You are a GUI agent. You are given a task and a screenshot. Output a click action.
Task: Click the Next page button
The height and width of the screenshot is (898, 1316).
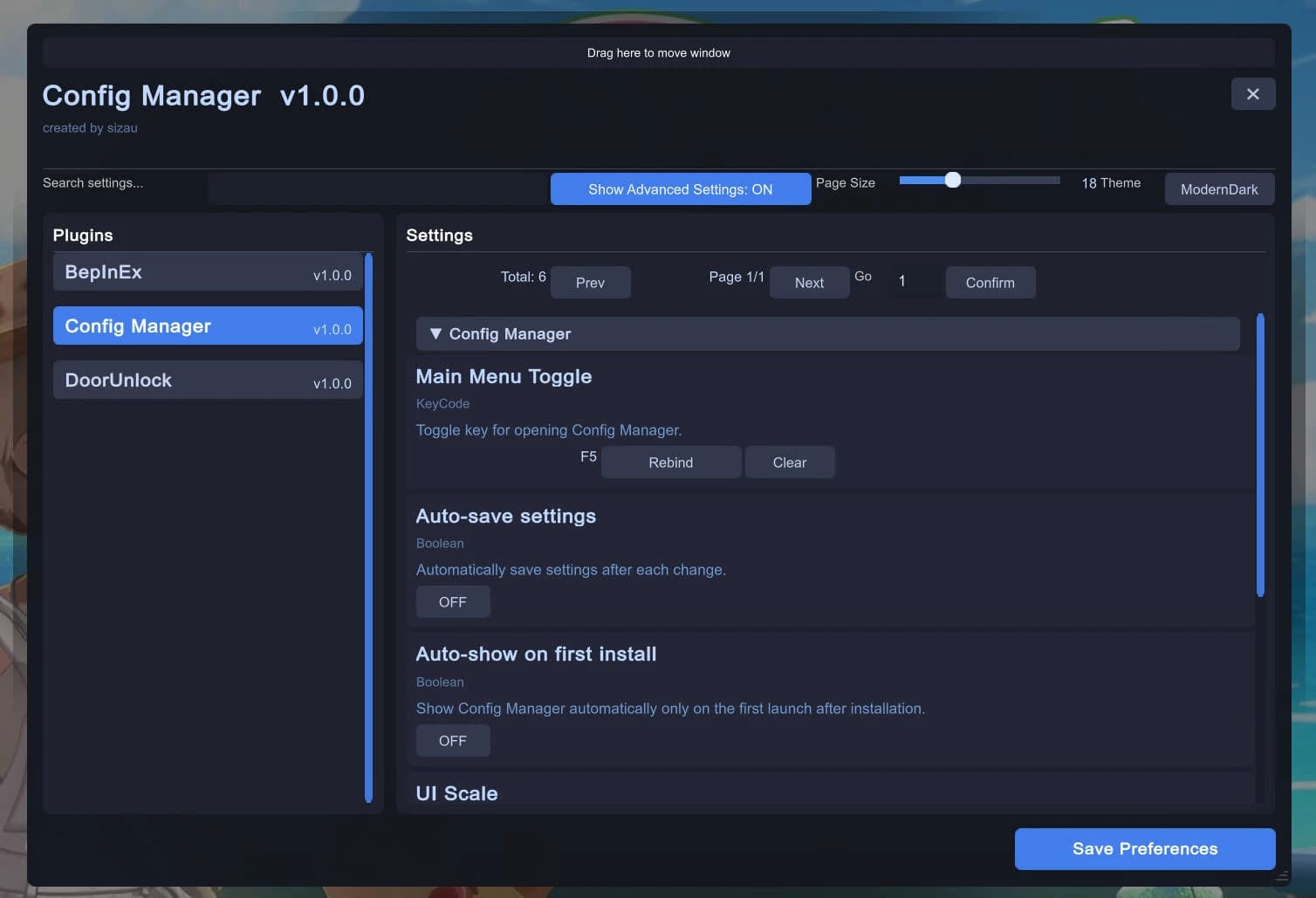pyautogui.click(x=809, y=283)
